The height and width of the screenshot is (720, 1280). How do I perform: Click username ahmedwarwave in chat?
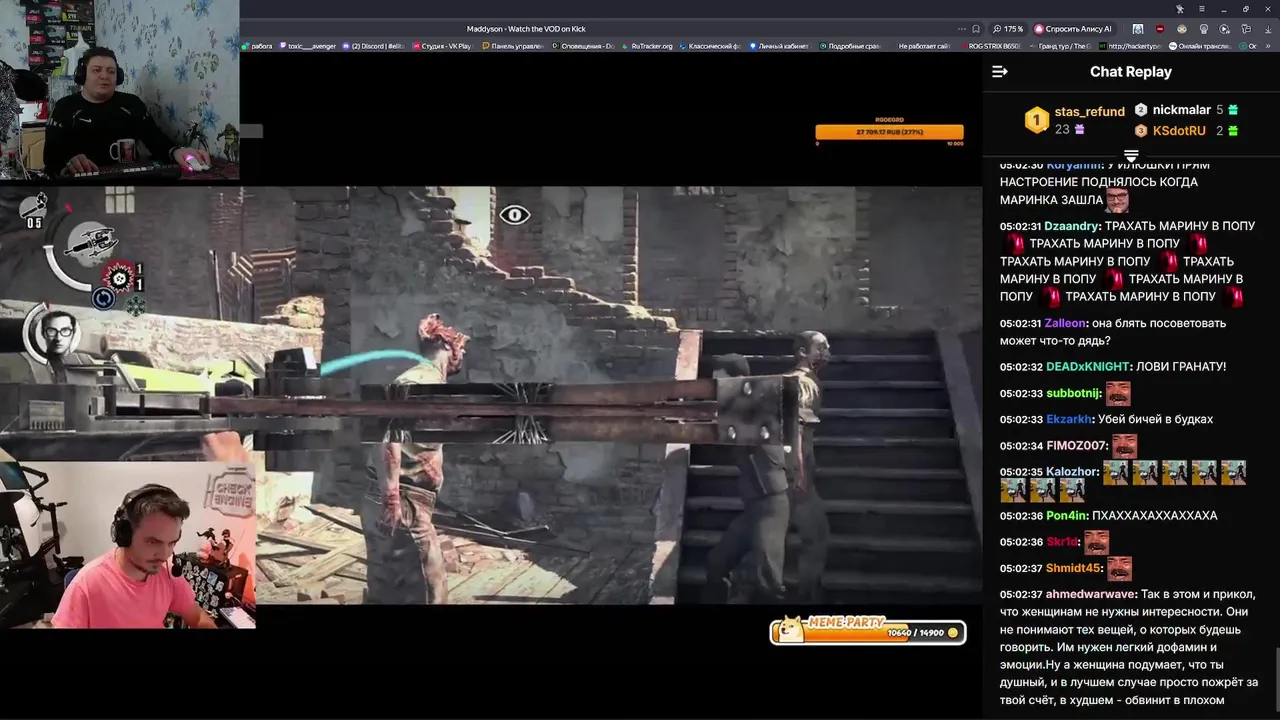(1091, 594)
